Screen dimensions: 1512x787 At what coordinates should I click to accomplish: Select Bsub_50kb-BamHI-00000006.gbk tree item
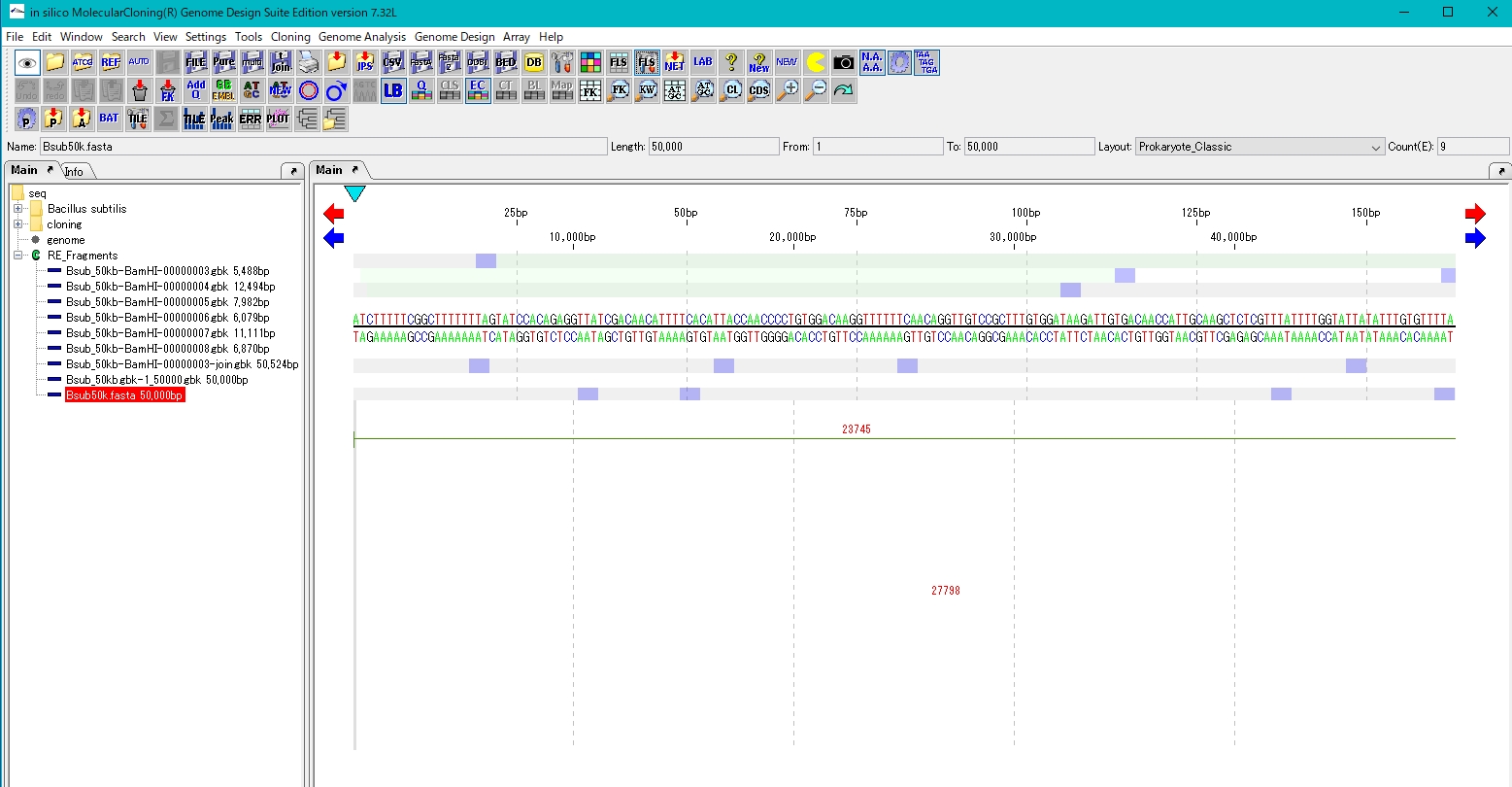(168, 318)
